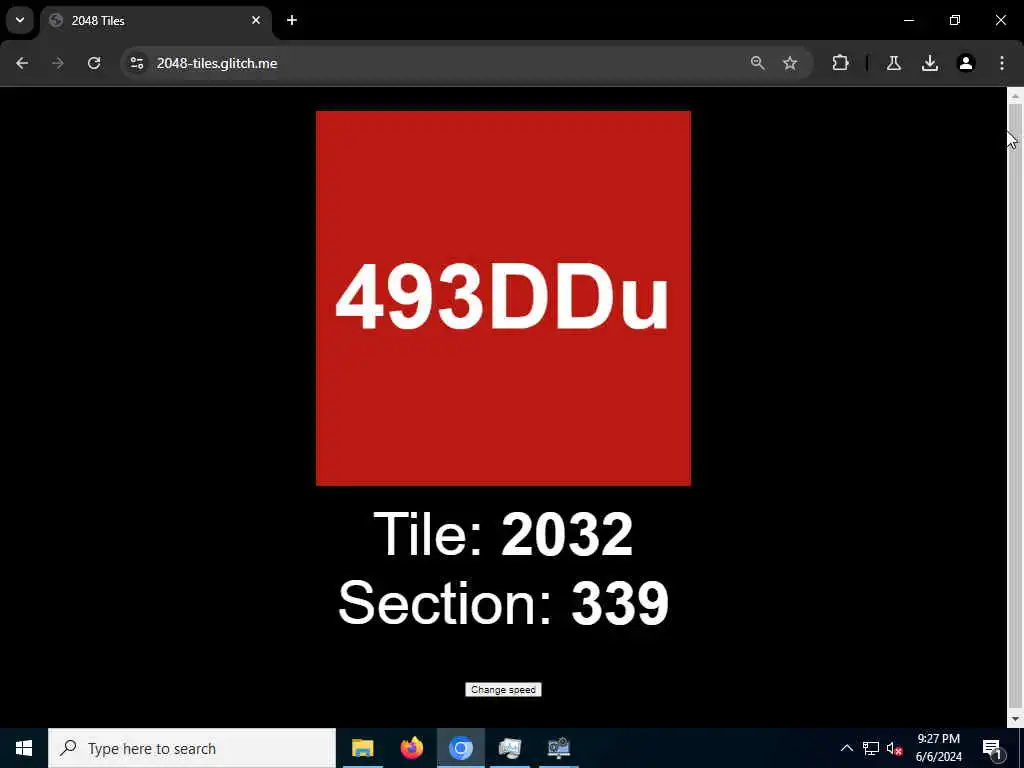Click the Section: 339 text
This screenshot has height=768, width=1024.
(503, 603)
